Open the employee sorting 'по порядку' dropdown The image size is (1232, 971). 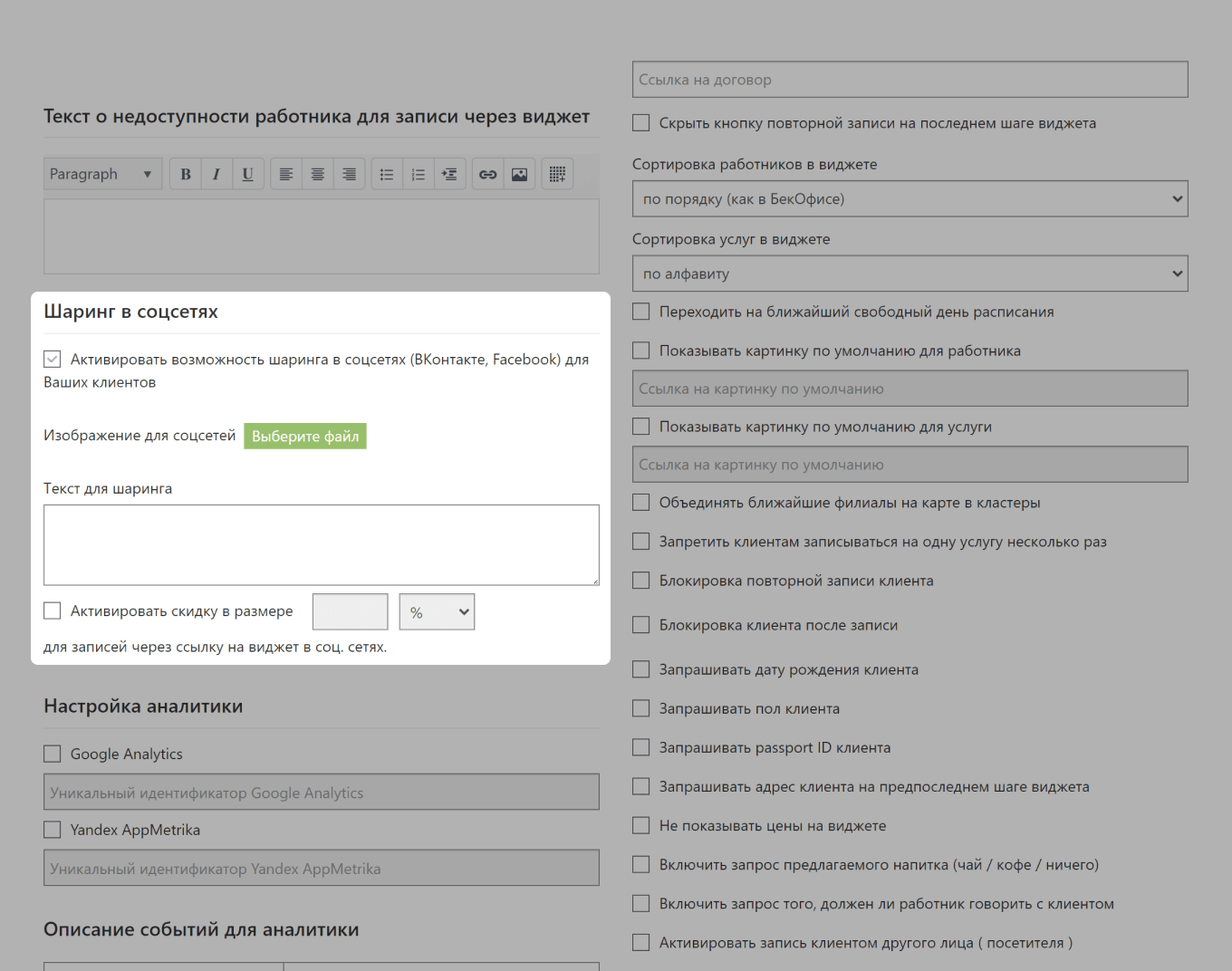[910, 199]
